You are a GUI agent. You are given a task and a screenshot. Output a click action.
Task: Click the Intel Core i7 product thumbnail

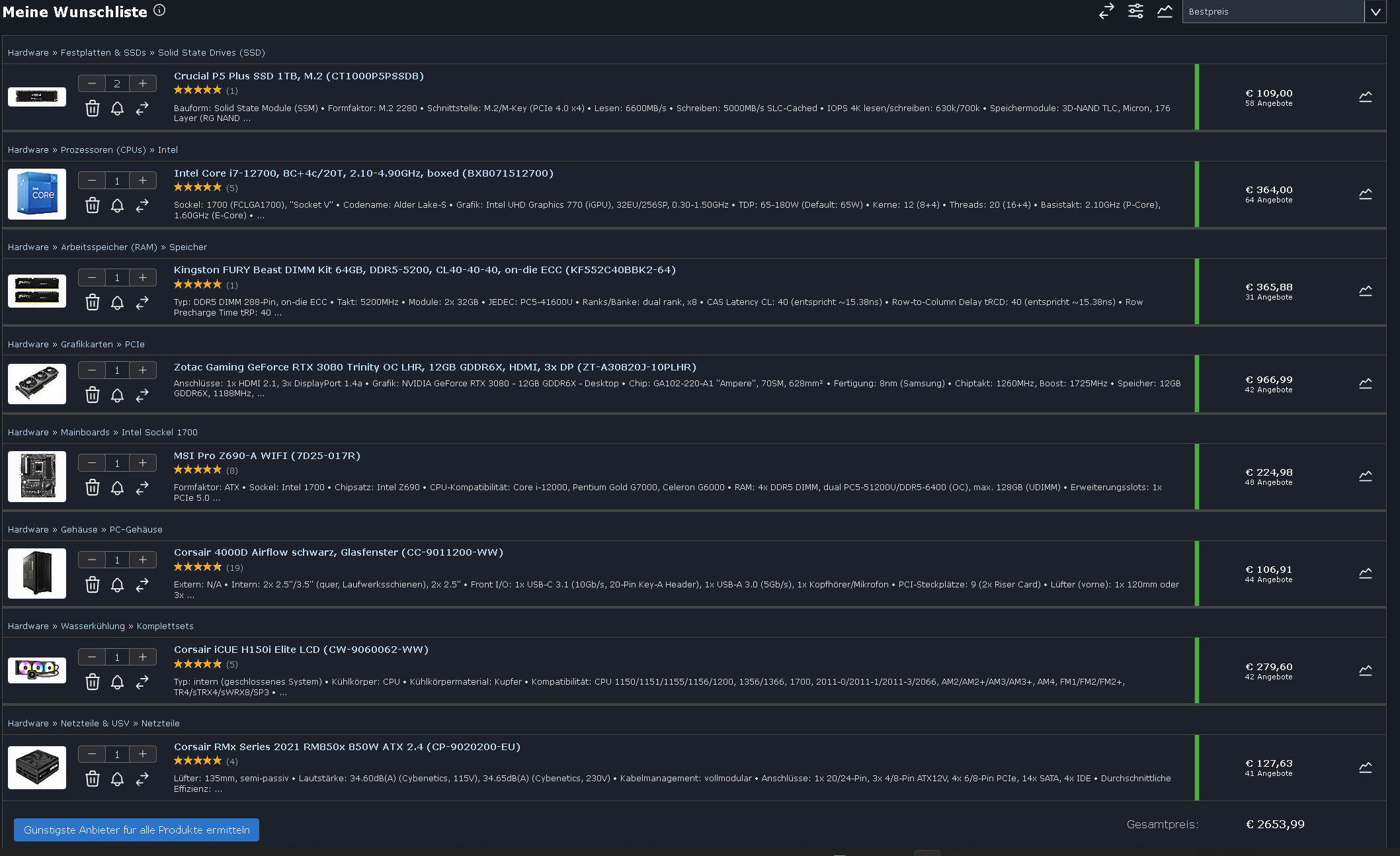tap(37, 194)
